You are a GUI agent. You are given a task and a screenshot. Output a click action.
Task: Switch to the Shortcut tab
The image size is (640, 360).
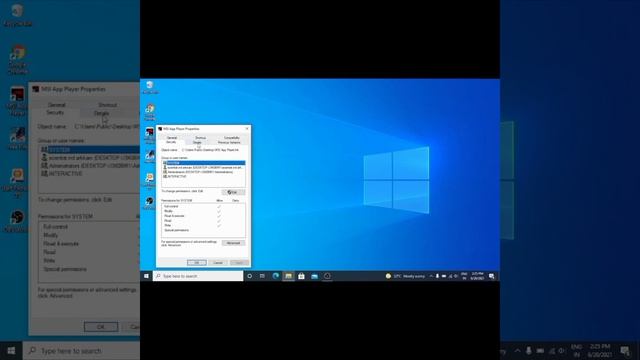pos(200,138)
